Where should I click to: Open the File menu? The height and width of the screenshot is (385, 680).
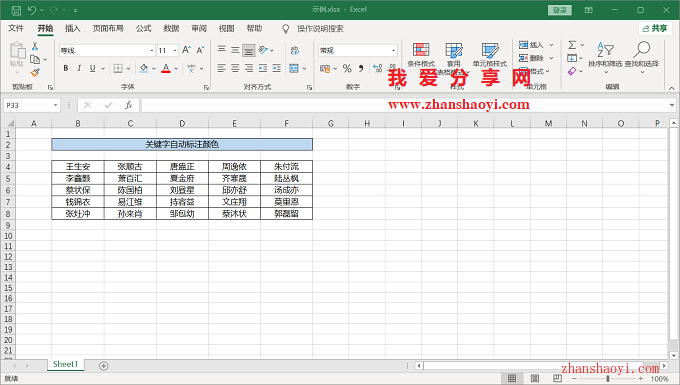[x=16, y=29]
